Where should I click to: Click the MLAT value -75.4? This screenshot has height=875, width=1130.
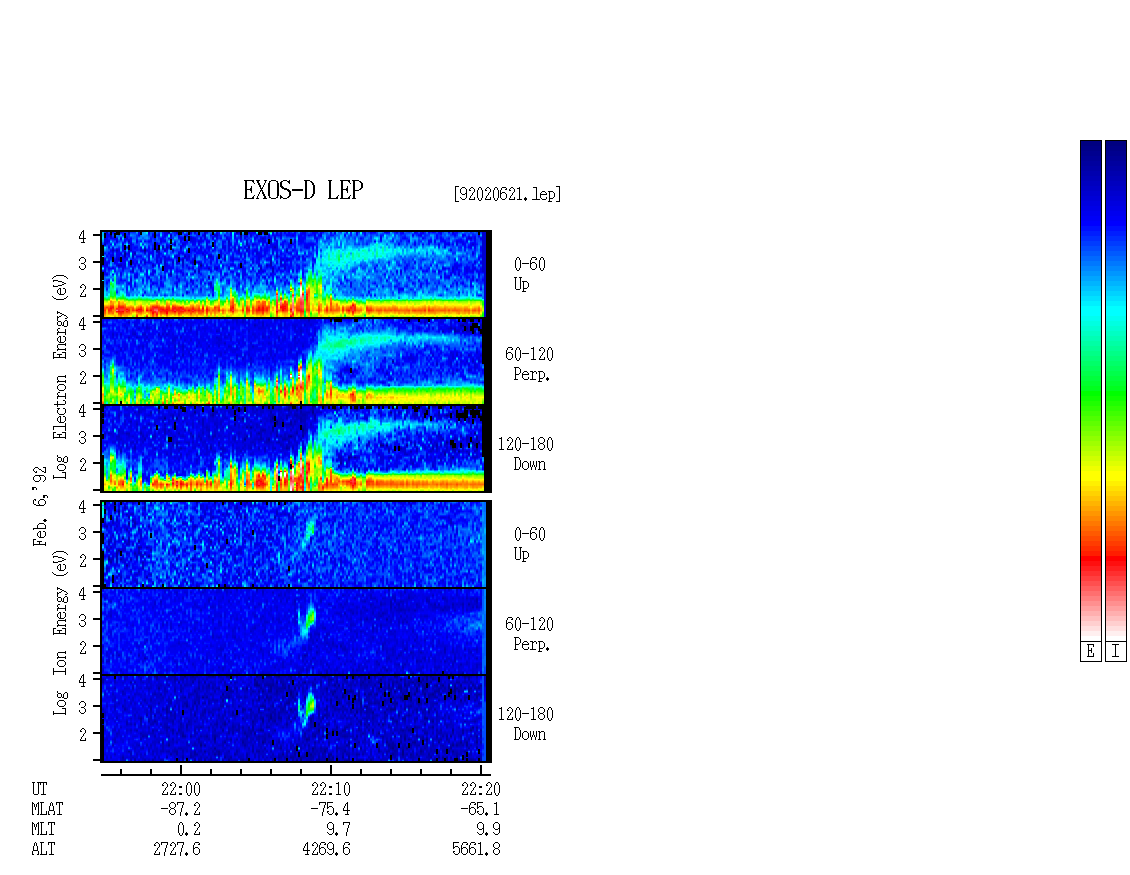click(x=330, y=809)
